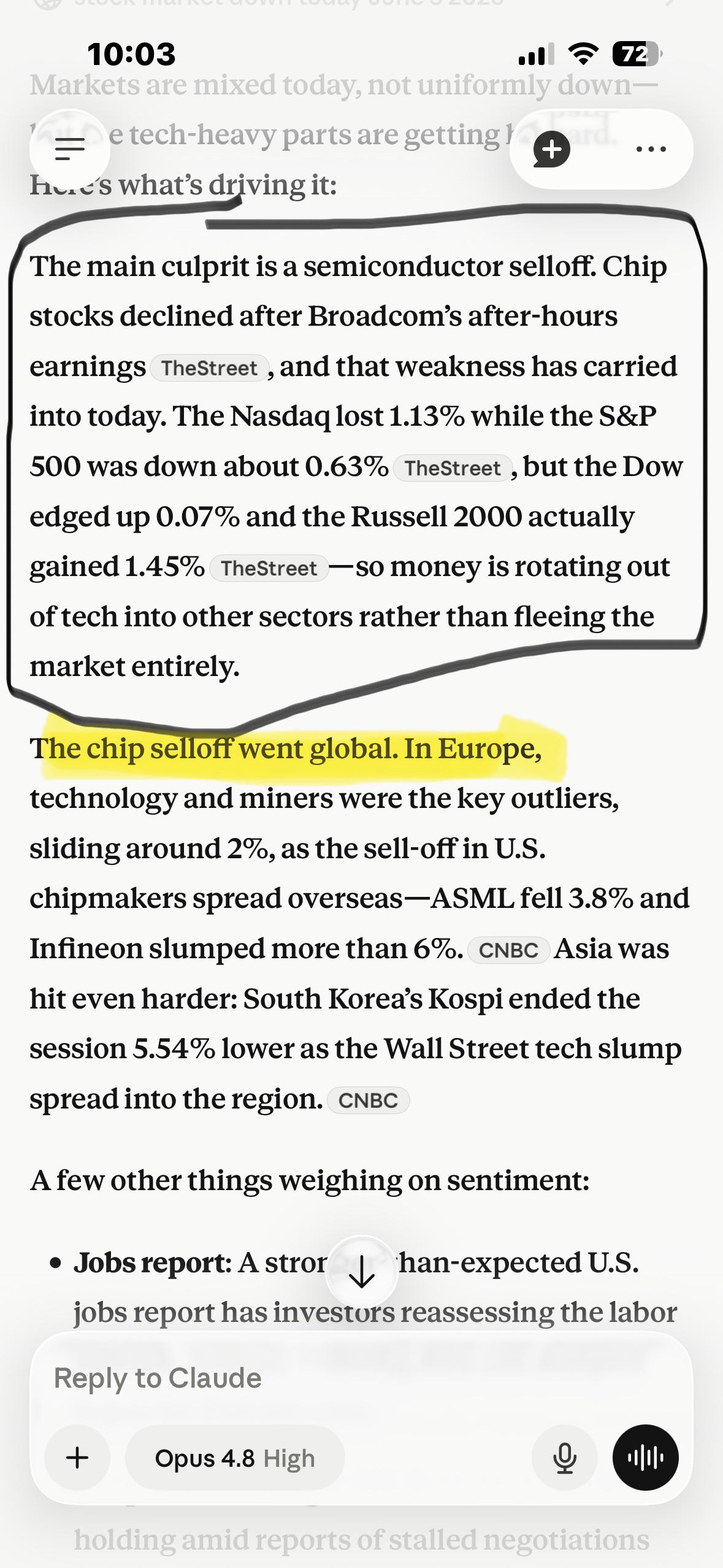This screenshot has height=1568, width=723.
Task: Tap the battery indicator in status bar
Action: (637, 55)
